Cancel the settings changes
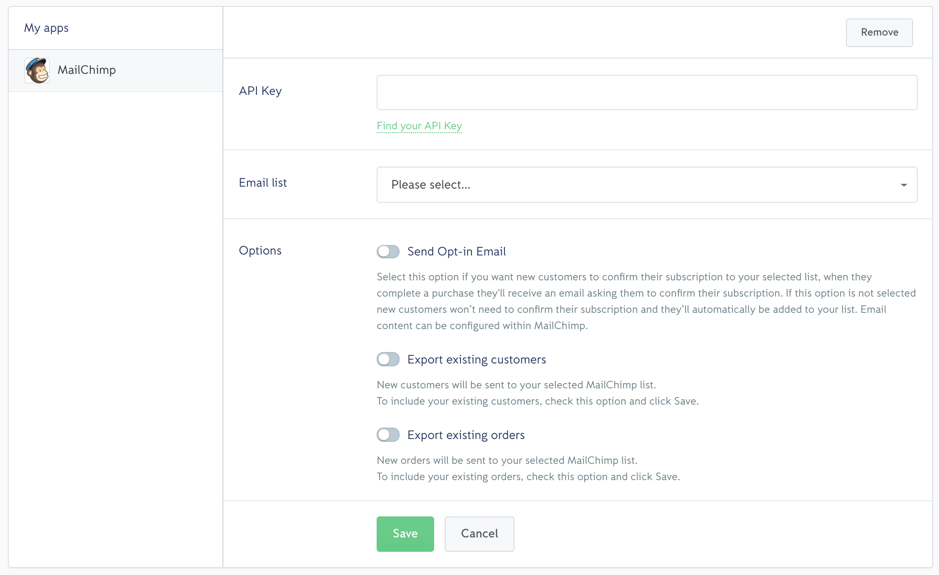Viewport: 939px width, 575px height. (x=479, y=534)
